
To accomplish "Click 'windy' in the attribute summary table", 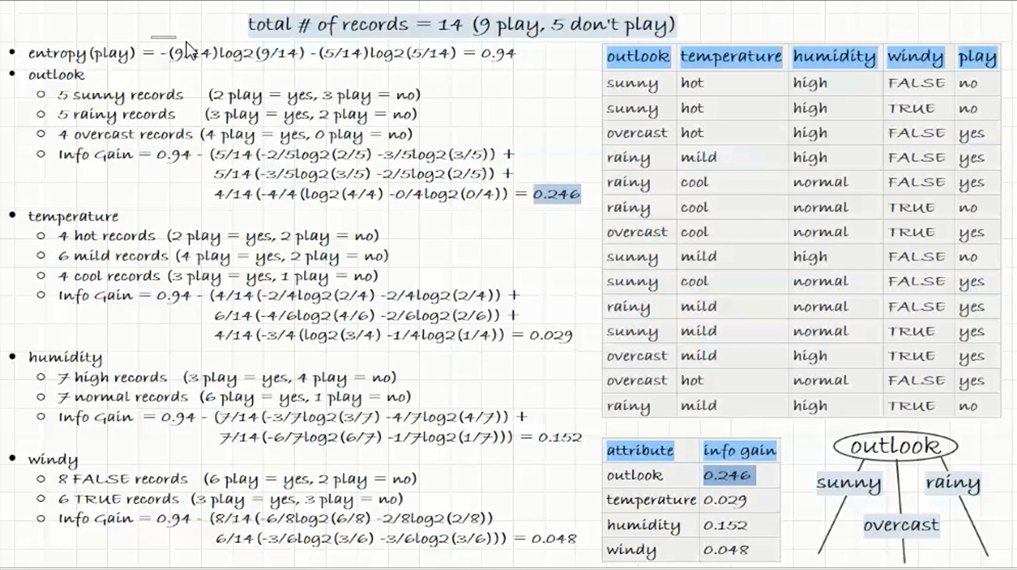I will [631, 550].
